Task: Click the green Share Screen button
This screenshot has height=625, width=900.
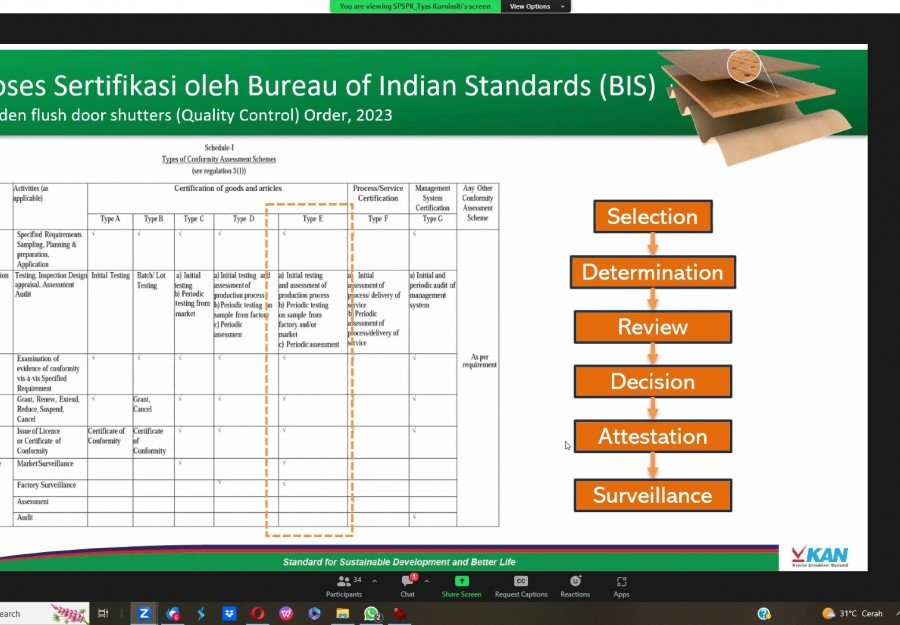Action: pos(461,587)
